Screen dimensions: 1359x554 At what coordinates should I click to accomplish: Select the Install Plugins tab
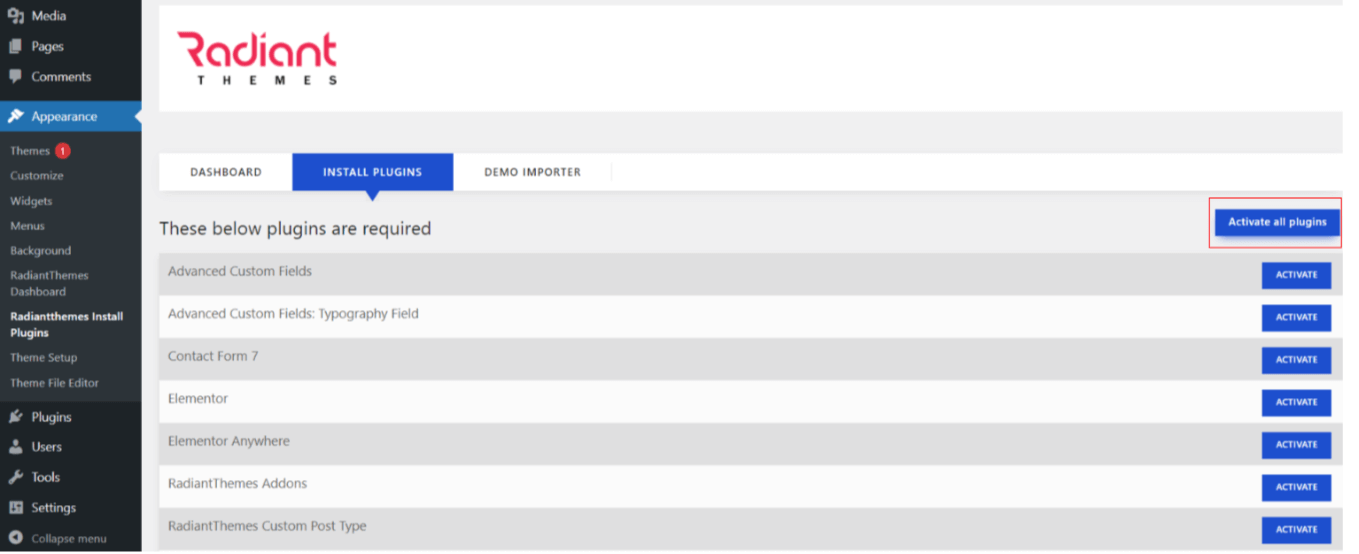(x=372, y=172)
